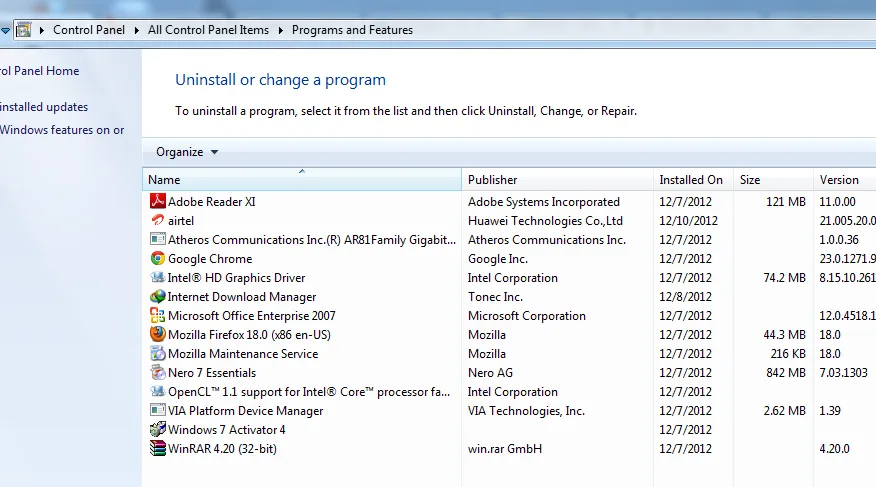Click the Control Panel address bar icon
The width and height of the screenshot is (876, 487).
point(23,30)
